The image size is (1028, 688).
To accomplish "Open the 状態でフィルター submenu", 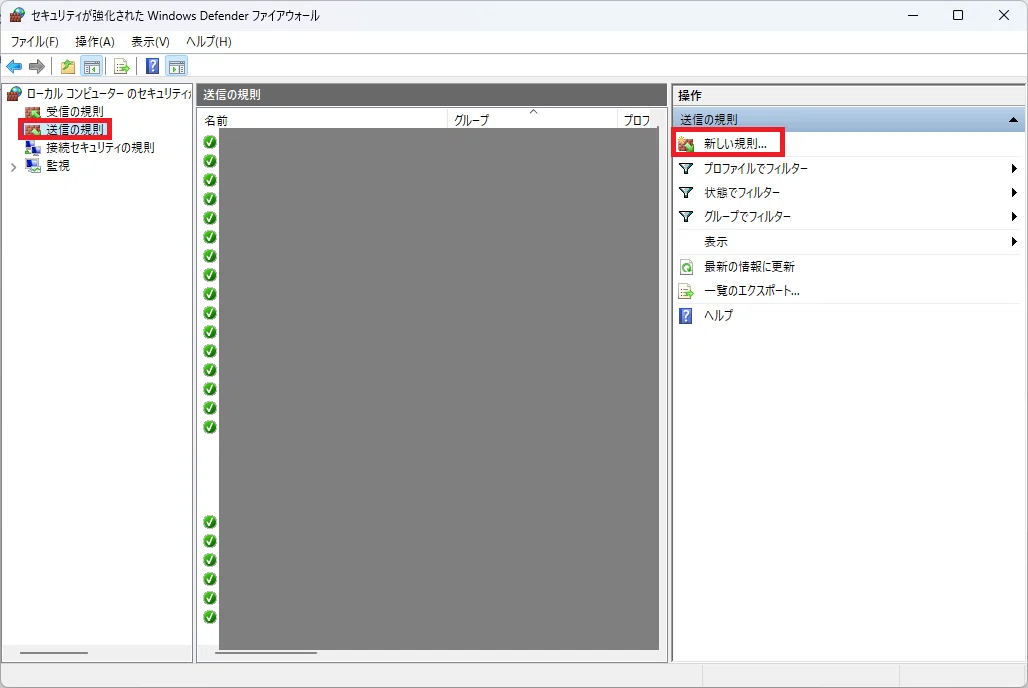I will tap(848, 193).
